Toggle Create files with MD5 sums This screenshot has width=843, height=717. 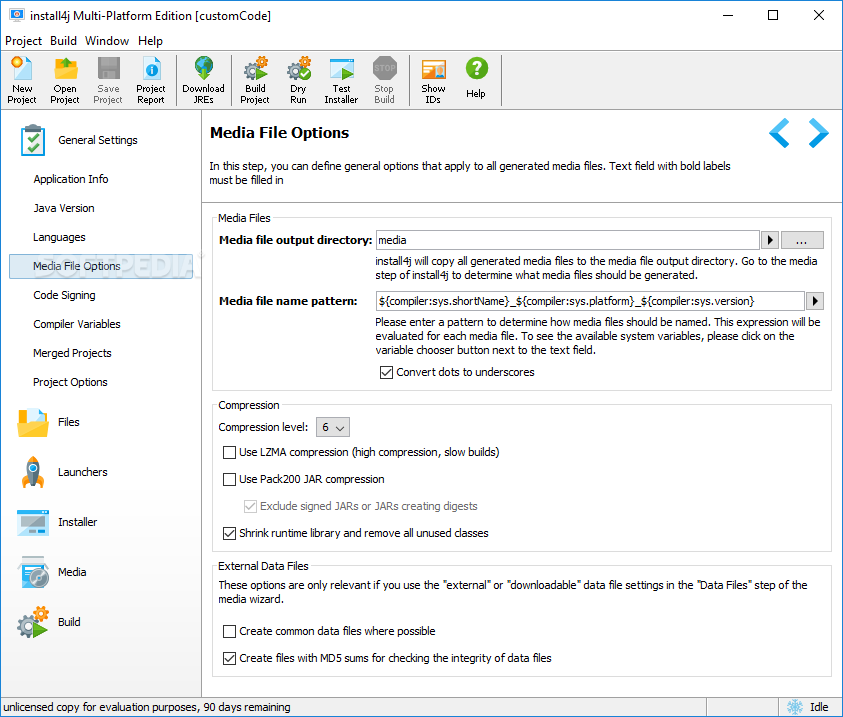tap(230, 658)
